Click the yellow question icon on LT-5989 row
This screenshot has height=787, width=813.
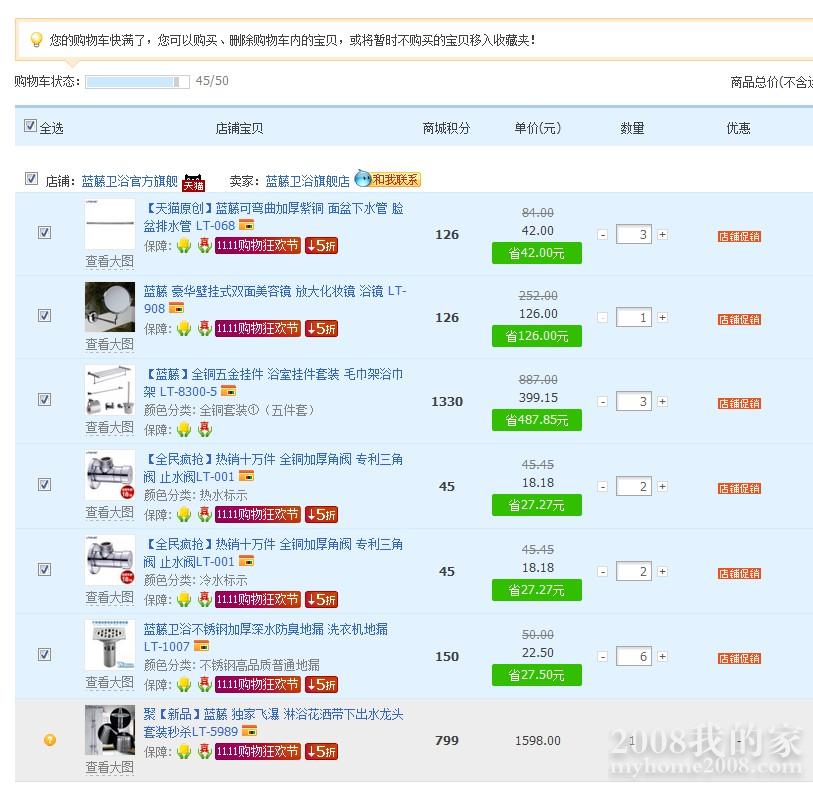50,740
